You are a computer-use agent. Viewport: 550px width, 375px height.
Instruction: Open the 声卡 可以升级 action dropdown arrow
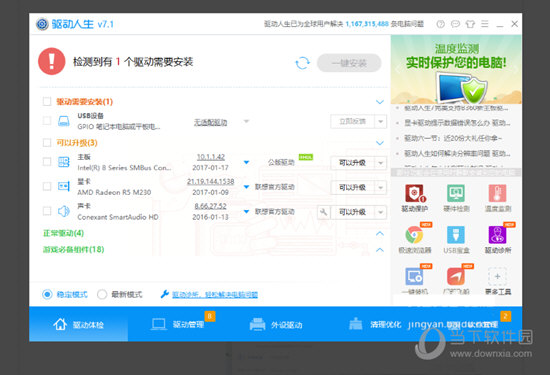tap(381, 212)
